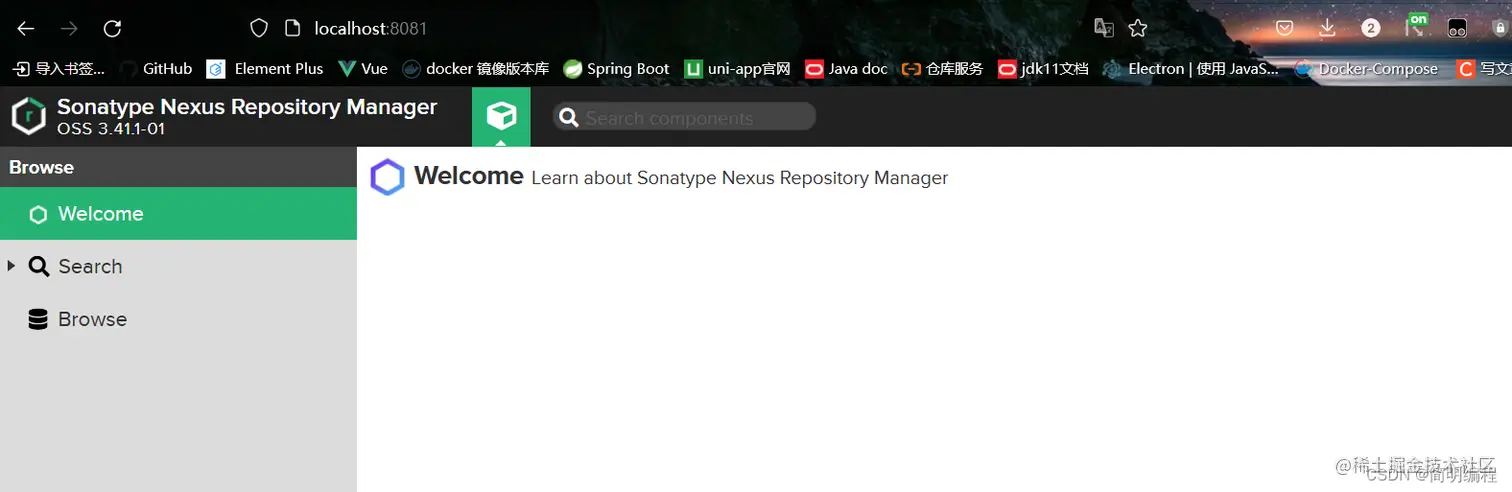Click the shield tracking protection icon
This screenshot has height=492, width=1512.
259,28
